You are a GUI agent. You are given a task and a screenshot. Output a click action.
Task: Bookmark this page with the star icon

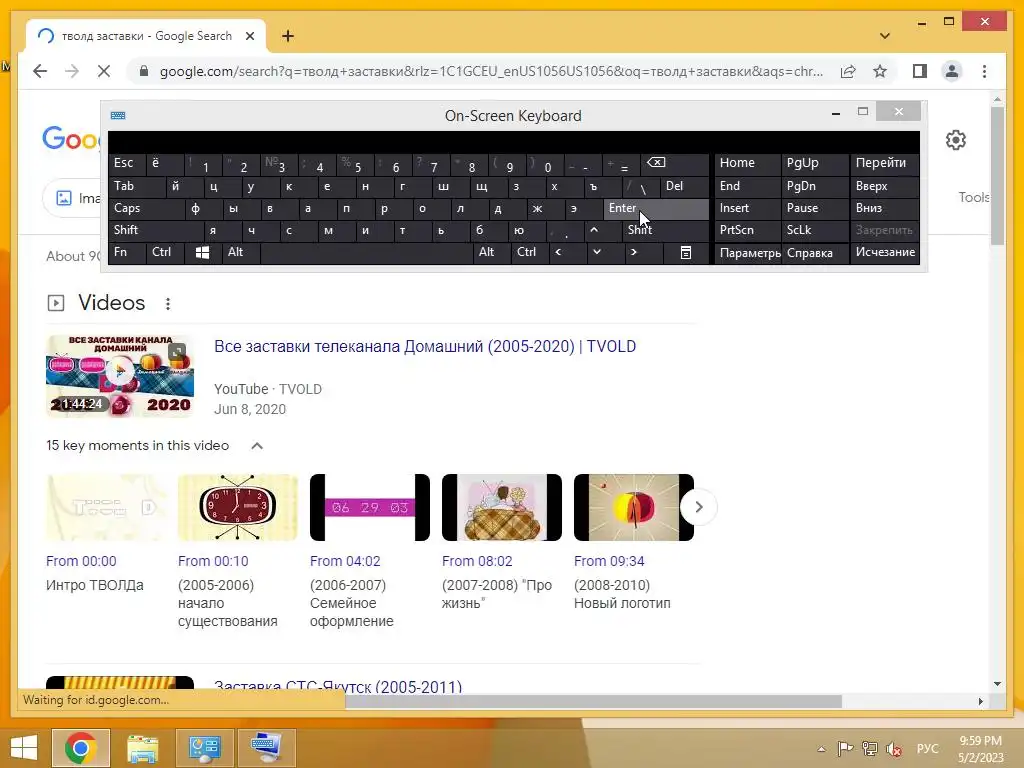[880, 71]
